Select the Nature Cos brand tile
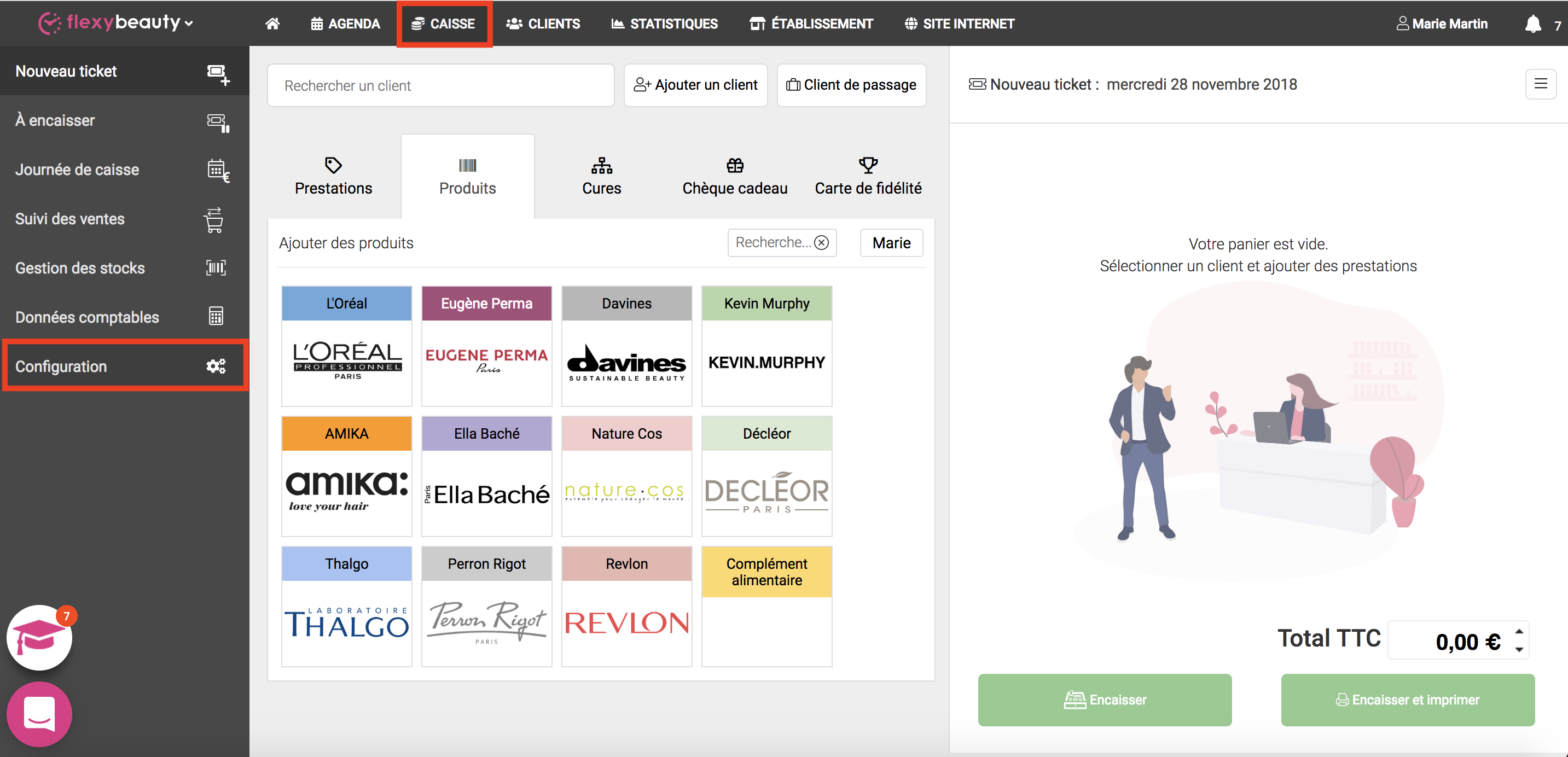 [626, 476]
